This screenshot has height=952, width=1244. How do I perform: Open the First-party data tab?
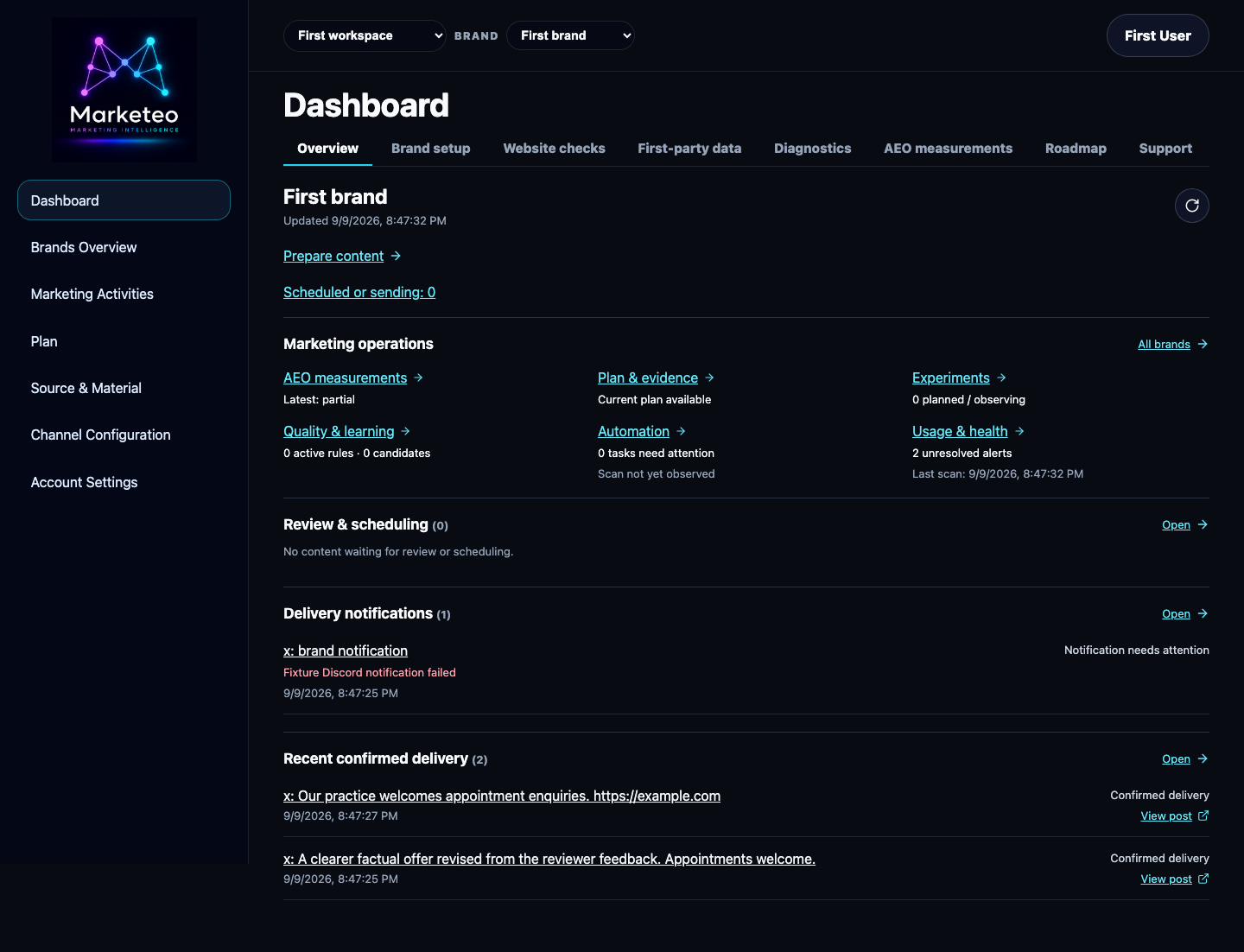[x=689, y=149]
